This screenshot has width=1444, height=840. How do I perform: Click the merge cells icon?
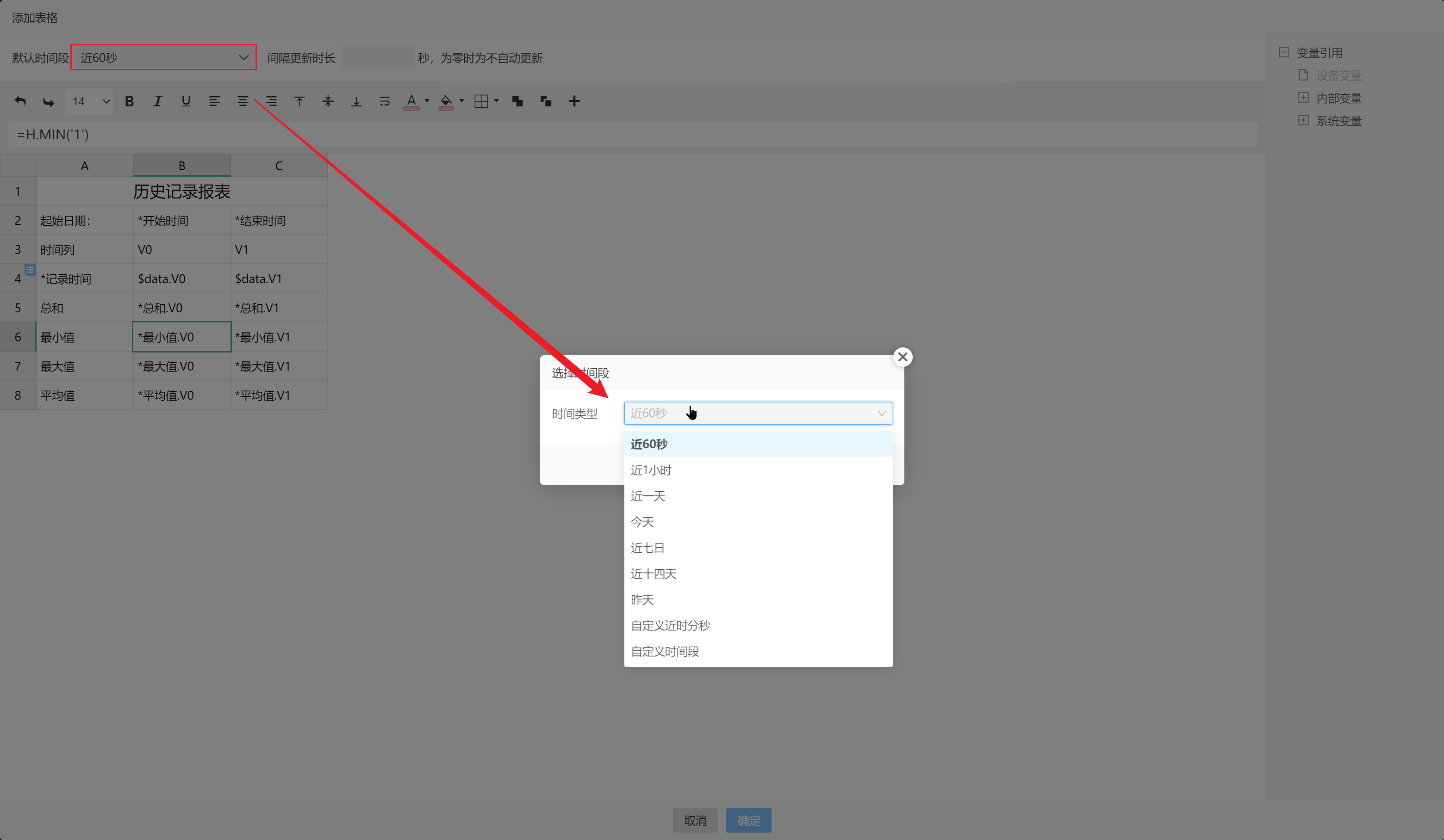click(x=517, y=101)
